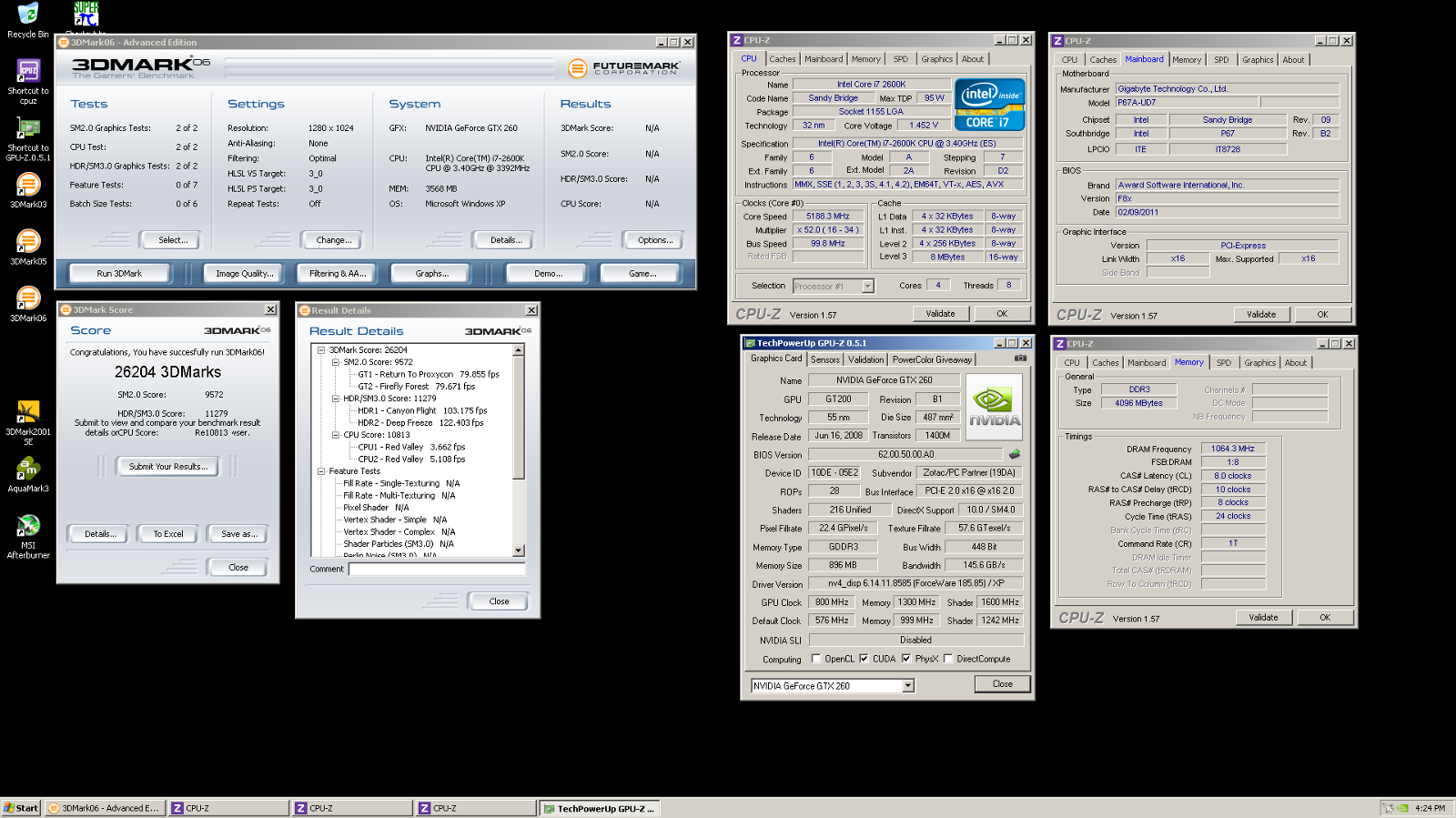Select the Graphics tab in the CPU-Z memory window
This screenshot has width=1456, height=818.
[x=1260, y=363]
